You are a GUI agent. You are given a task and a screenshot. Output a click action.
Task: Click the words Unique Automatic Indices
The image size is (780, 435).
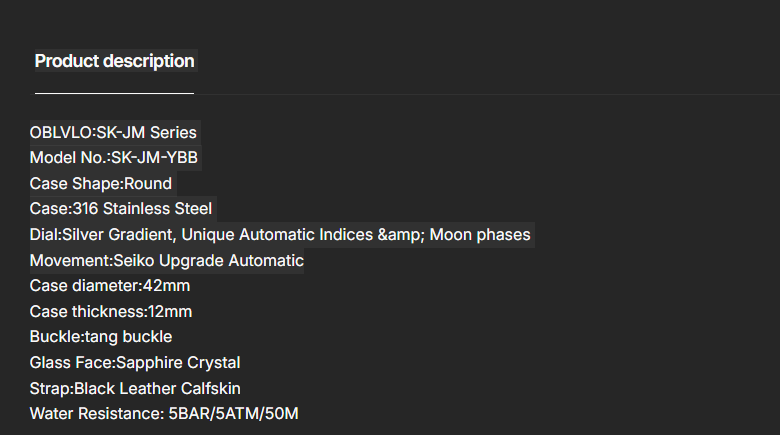(277, 235)
